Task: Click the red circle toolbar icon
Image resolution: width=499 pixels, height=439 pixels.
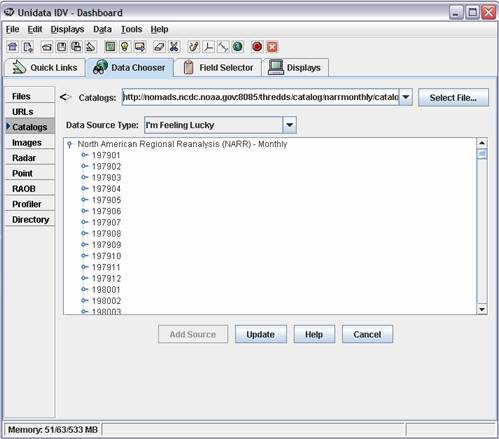Action: (x=257, y=47)
